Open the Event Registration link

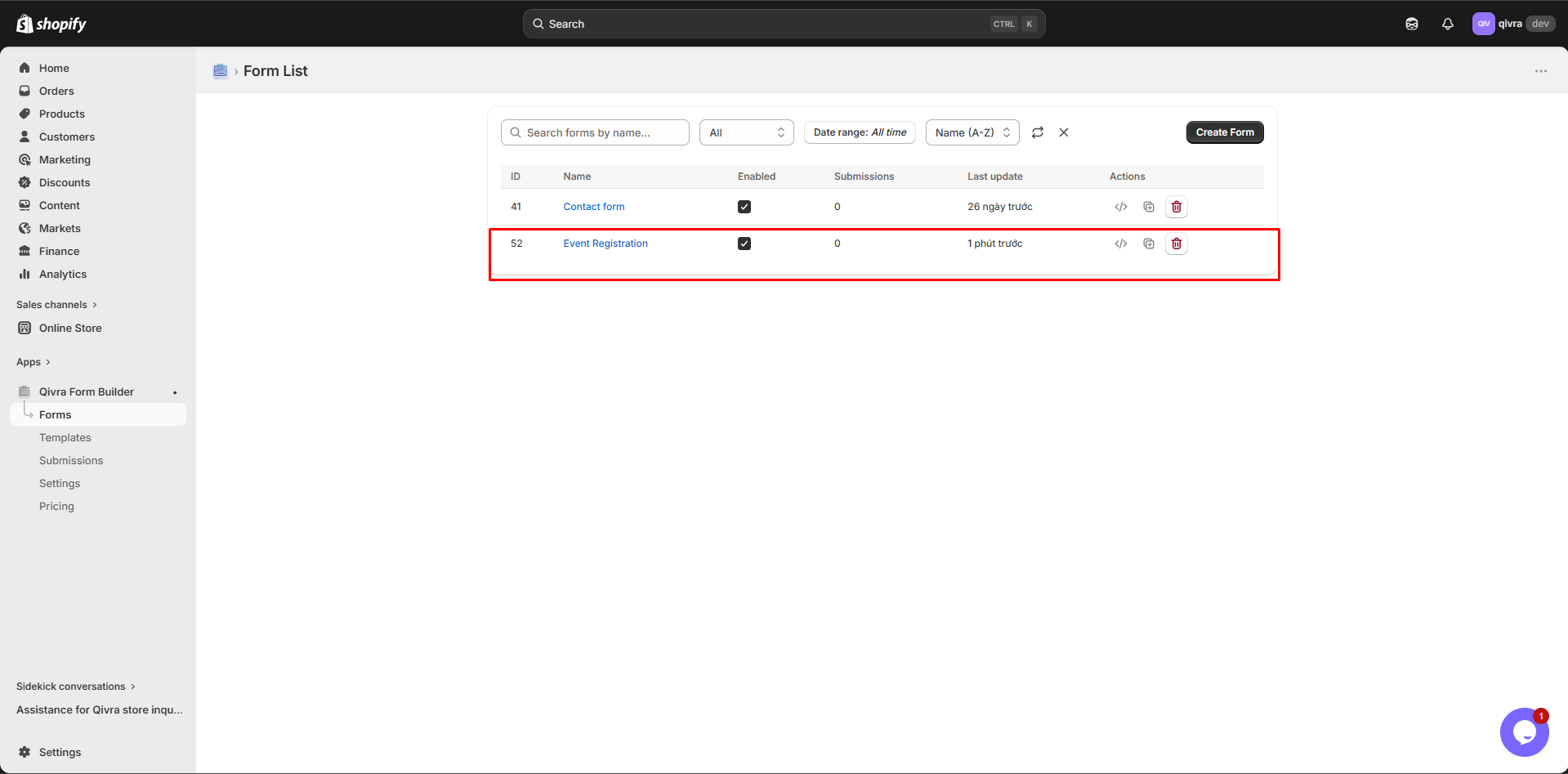[605, 244]
